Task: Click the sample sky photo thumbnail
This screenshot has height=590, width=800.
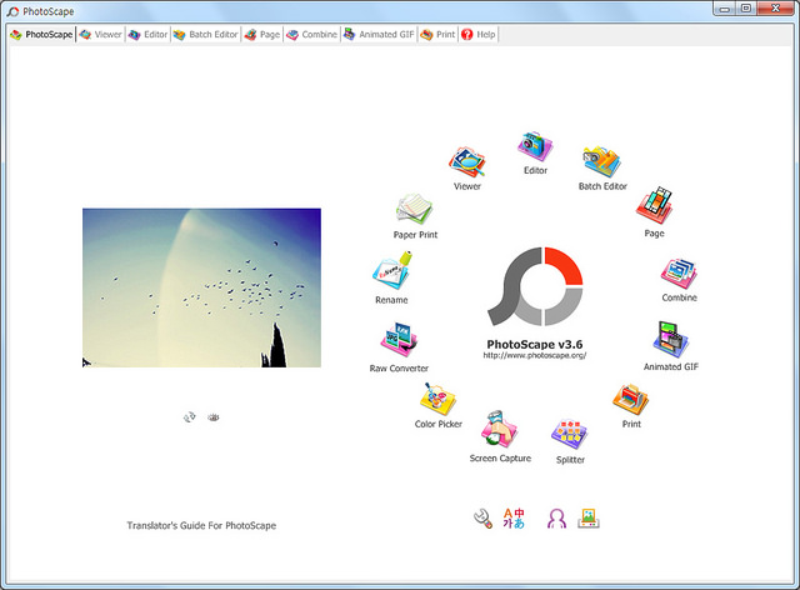Action: [x=203, y=286]
